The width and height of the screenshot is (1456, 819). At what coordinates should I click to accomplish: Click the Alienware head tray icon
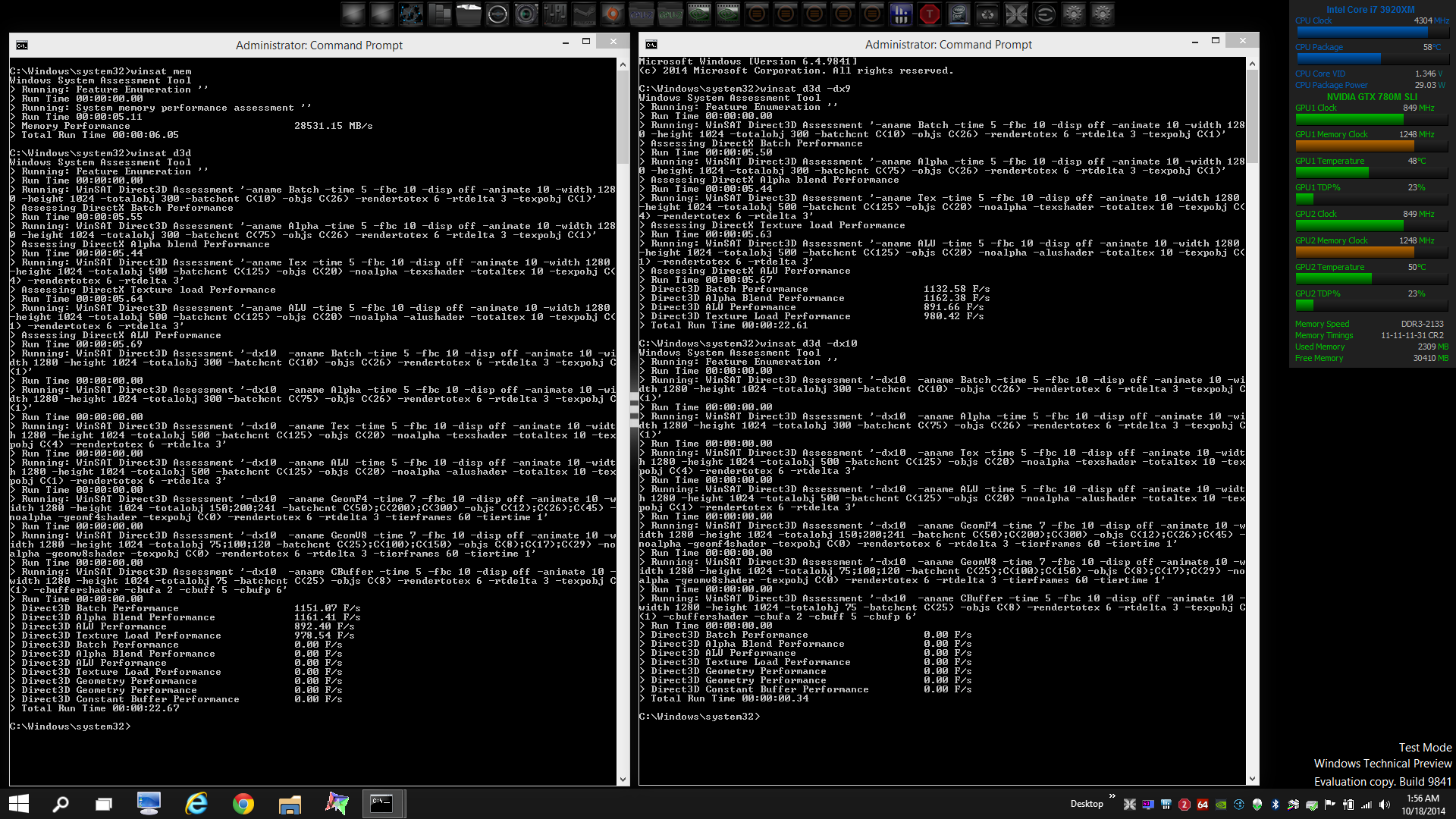[1257, 805]
